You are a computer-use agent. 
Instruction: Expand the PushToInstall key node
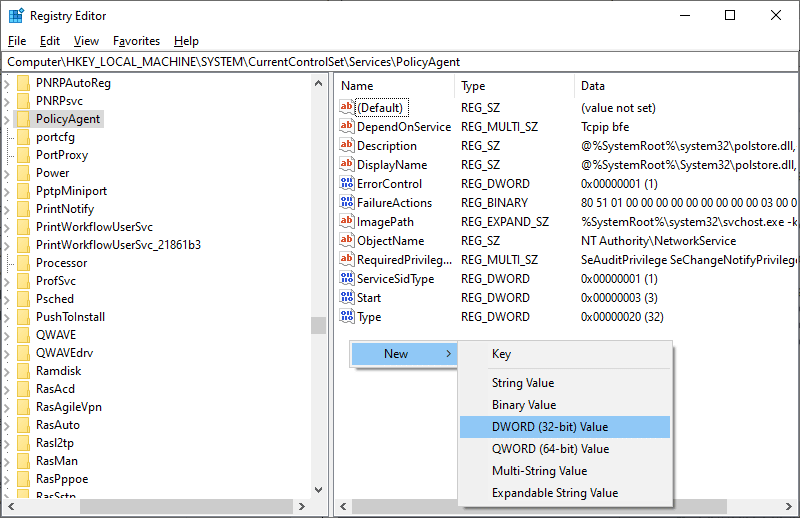[x=7, y=317]
